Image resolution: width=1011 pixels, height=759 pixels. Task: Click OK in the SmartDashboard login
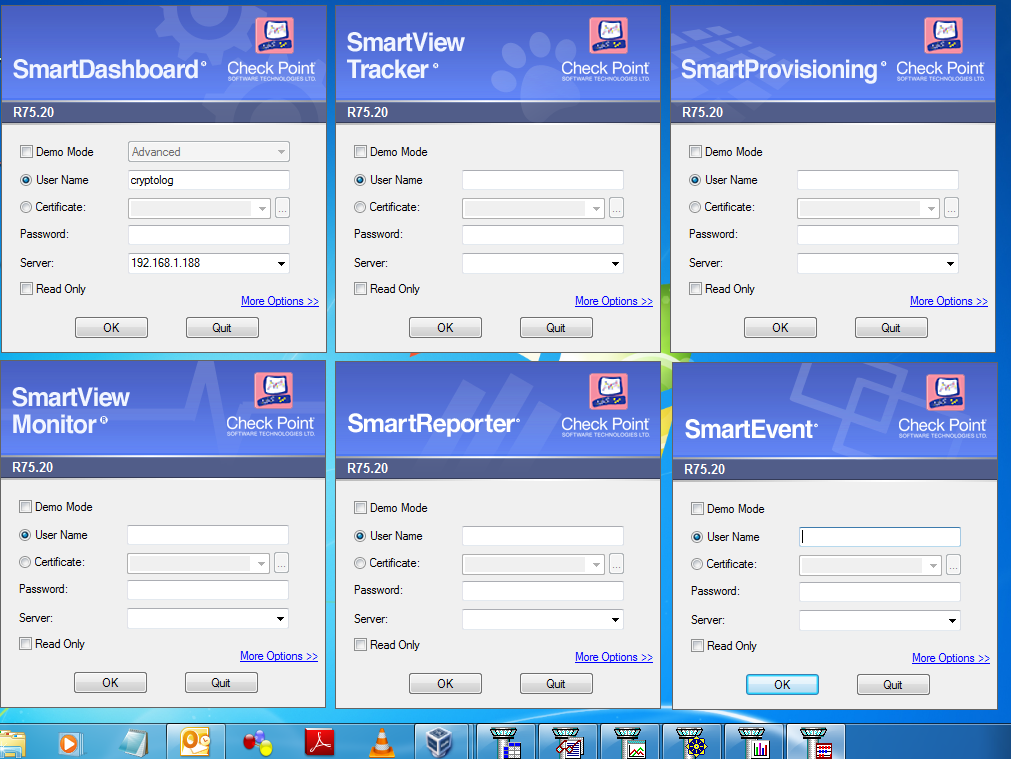tap(112, 328)
